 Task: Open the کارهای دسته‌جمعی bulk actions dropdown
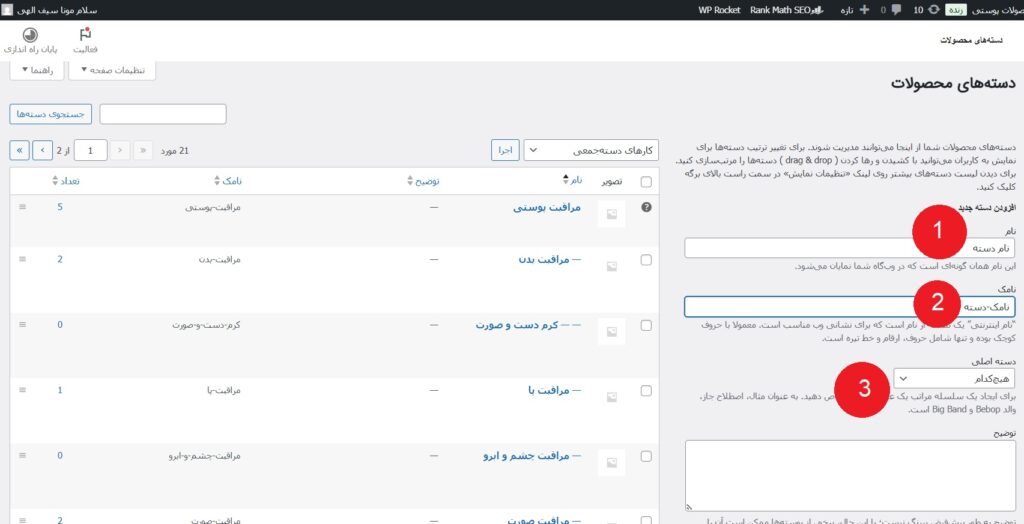pos(591,150)
